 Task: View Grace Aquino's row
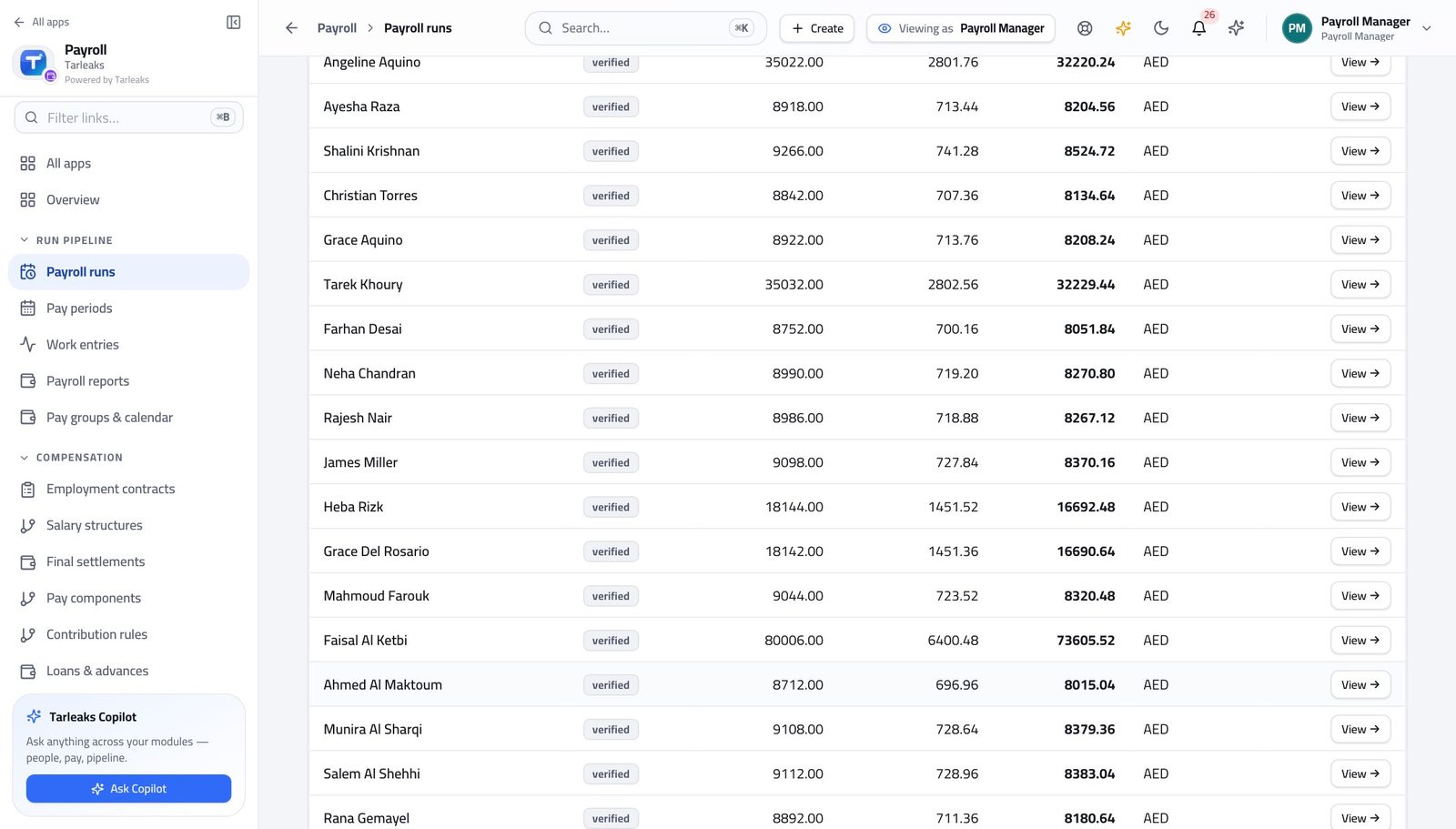coord(1360,240)
